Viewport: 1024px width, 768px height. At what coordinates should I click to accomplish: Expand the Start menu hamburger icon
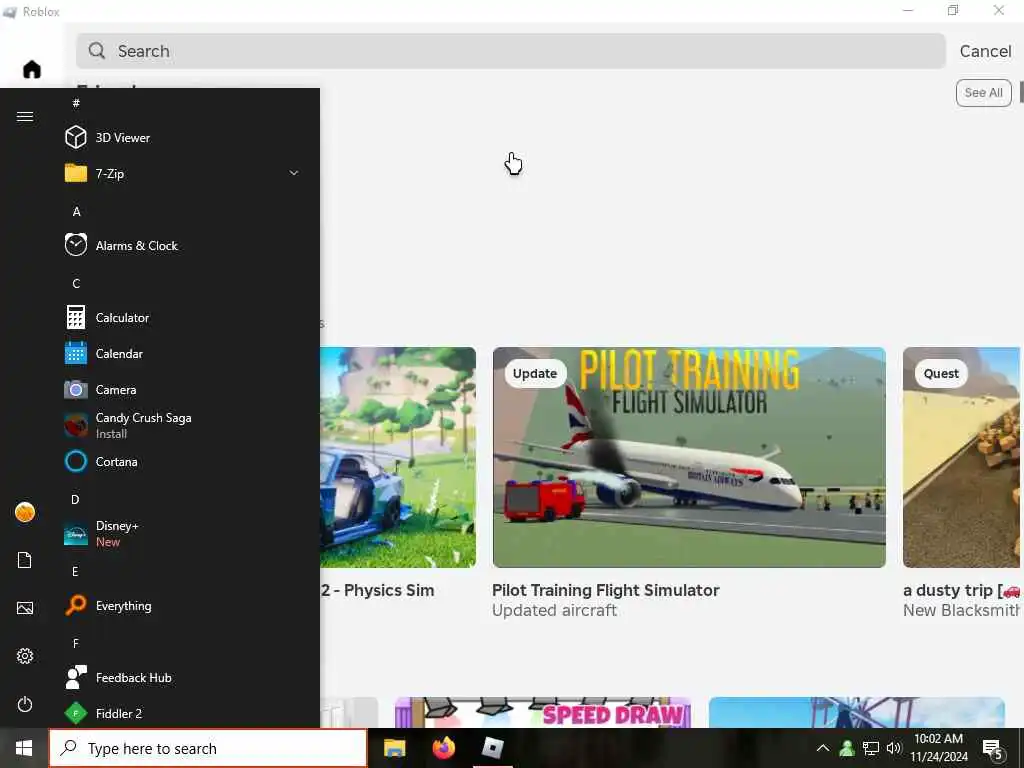tap(25, 116)
